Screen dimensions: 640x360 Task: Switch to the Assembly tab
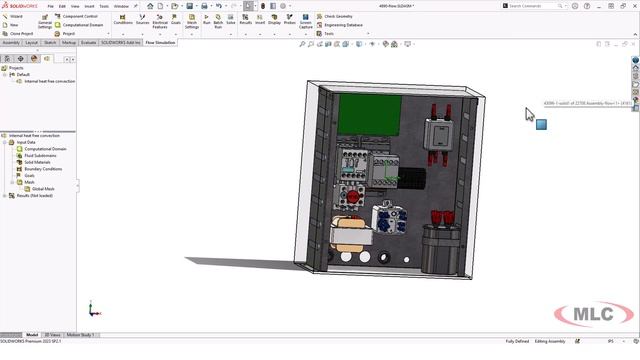pyautogui.click(x=11, y=42)
